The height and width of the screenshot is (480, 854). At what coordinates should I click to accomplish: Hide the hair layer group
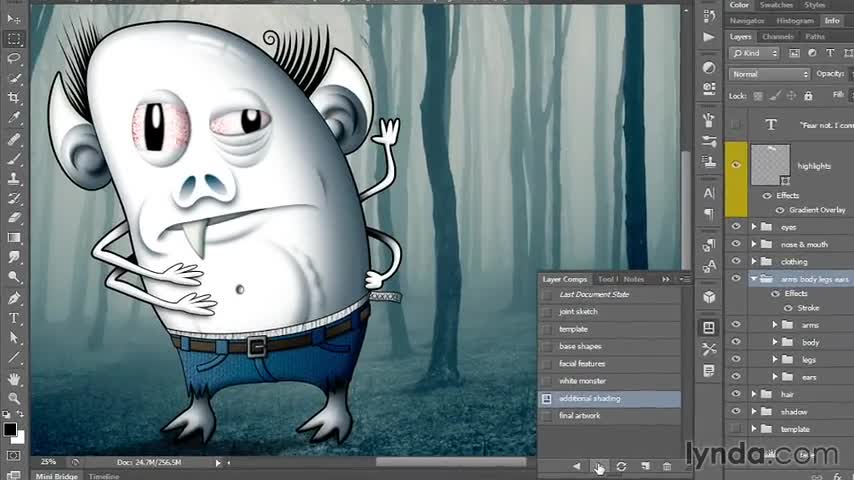(x=736, y=394)
